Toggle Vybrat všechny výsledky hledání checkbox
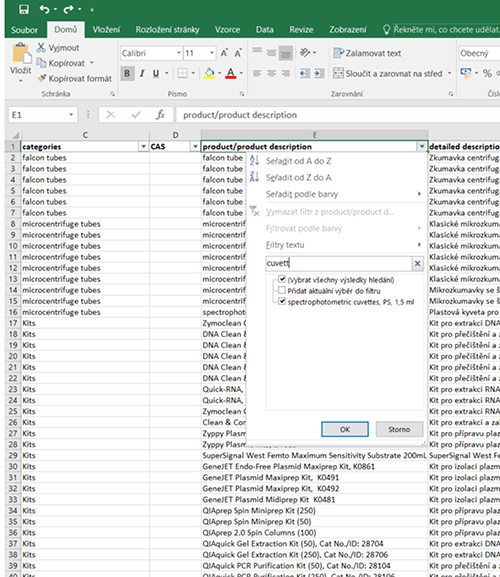 pos(282,279)
